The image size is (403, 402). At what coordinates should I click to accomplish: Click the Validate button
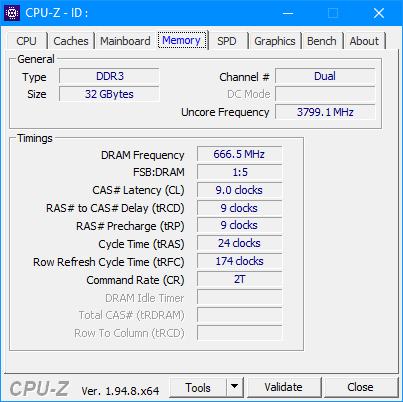click(x=283, y=387)
